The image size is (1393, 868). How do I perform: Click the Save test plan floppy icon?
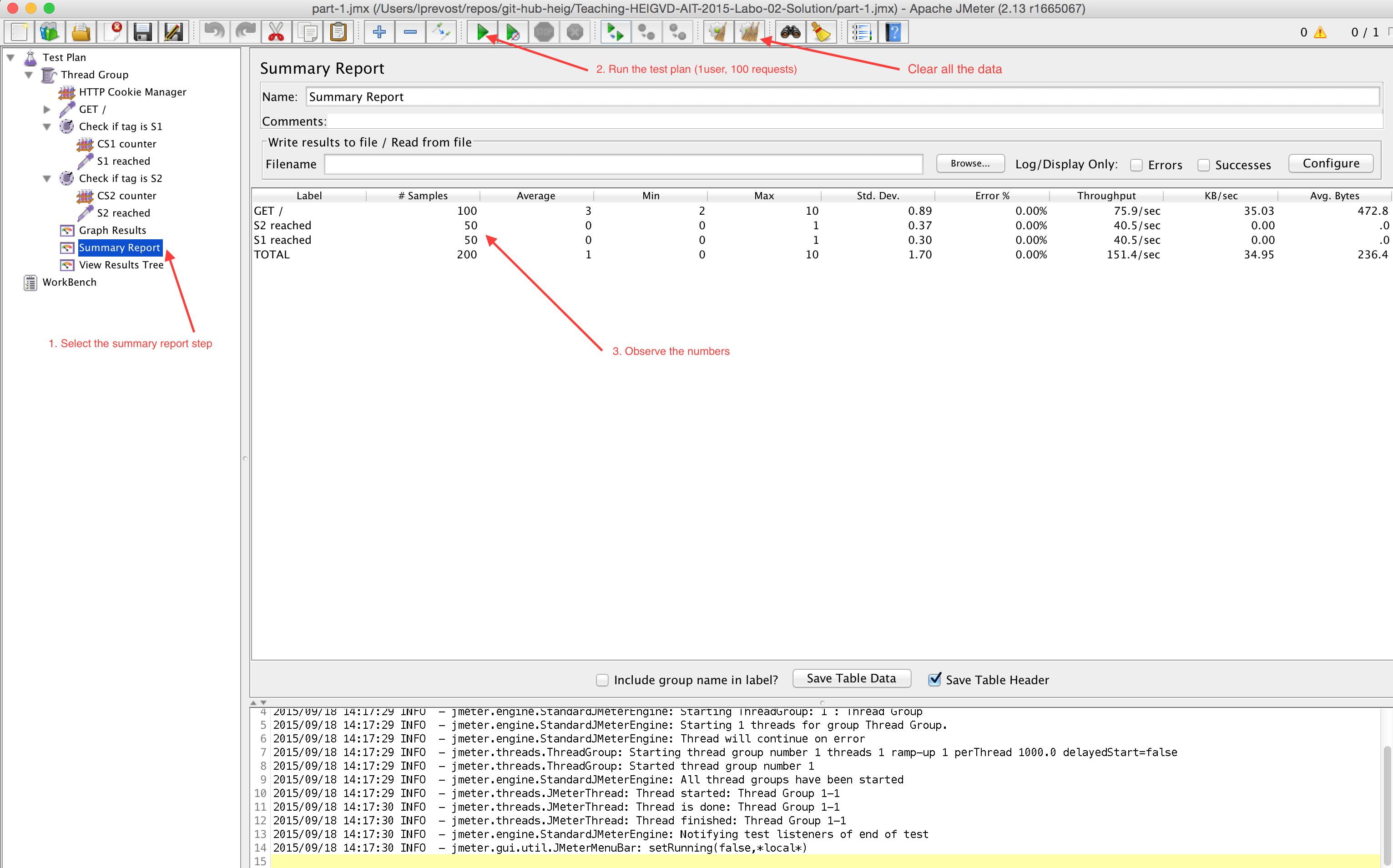pos(142,32)
